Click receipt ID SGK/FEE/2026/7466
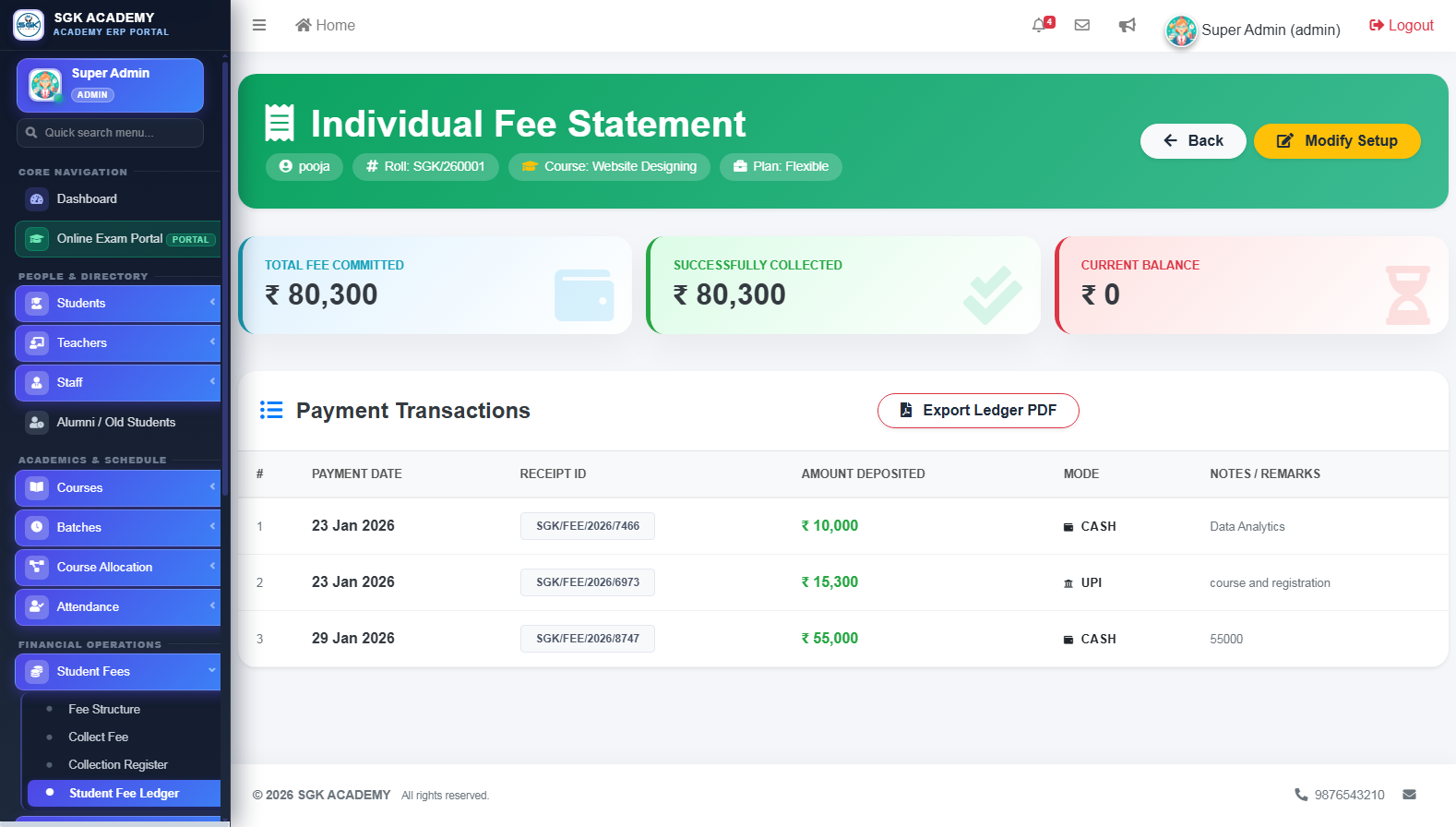The width and height of the screenshot is (1456, 827). tap(588, 526)
